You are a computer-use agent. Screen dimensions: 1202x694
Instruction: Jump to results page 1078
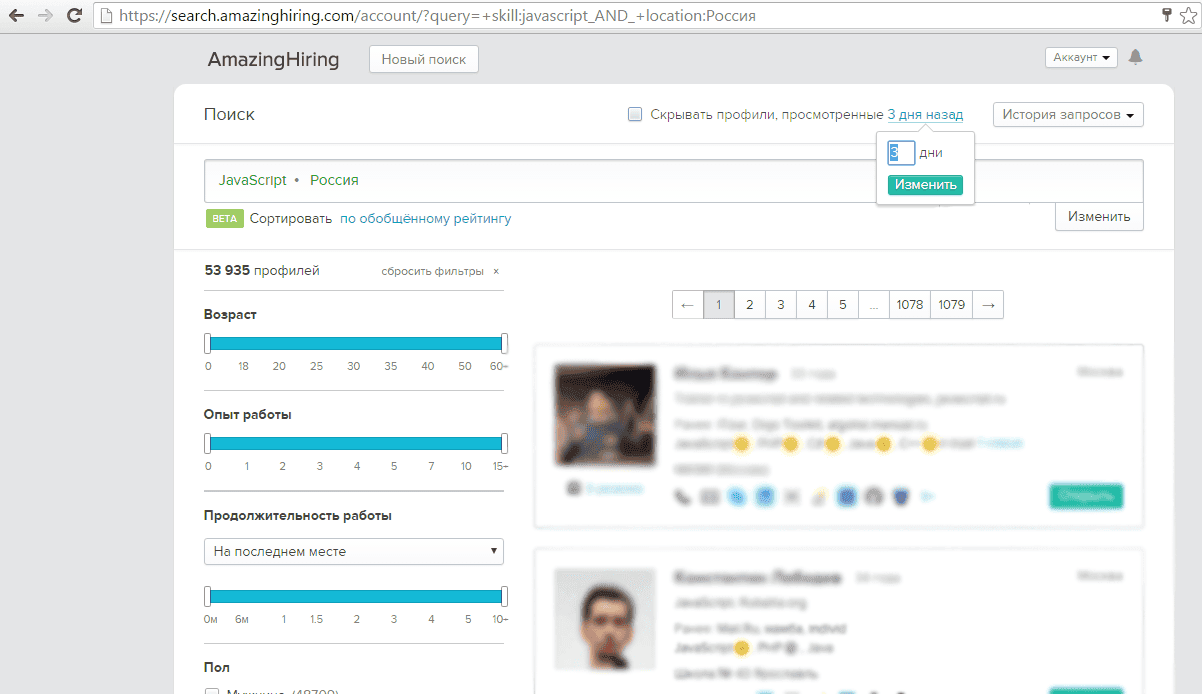(x=910, y=305)
